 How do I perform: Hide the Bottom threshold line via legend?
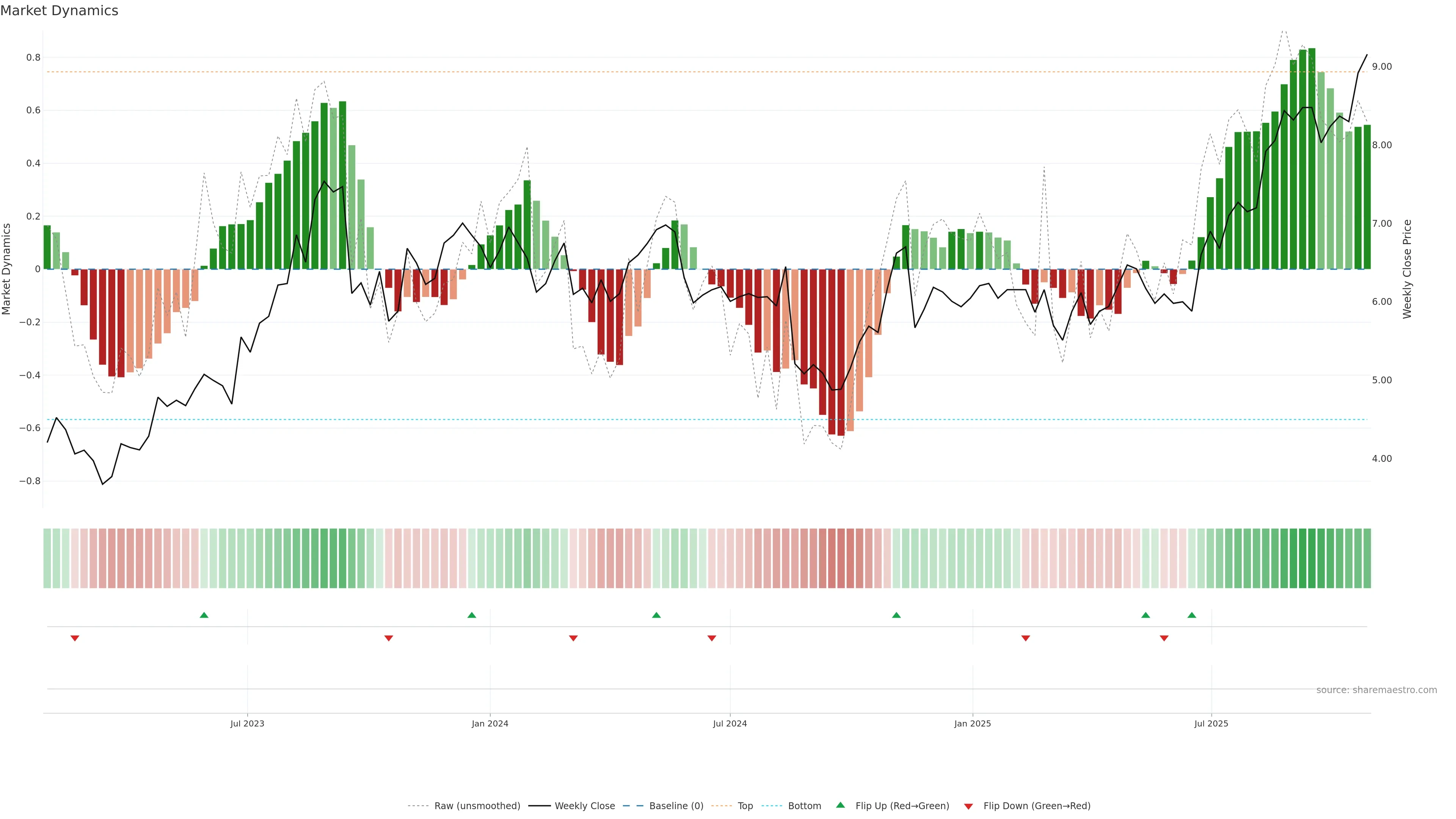pyautogui.click(x=804, y=806)
